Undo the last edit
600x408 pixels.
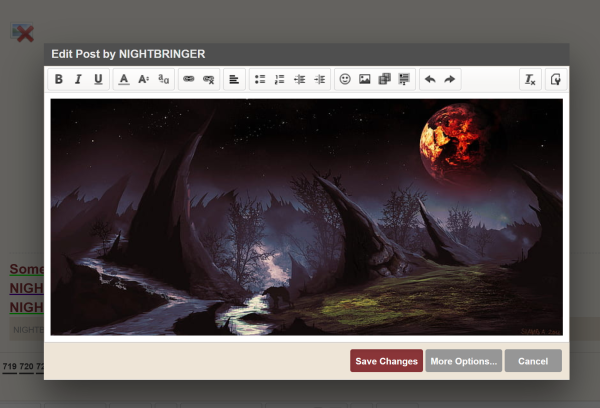point(430,79)
